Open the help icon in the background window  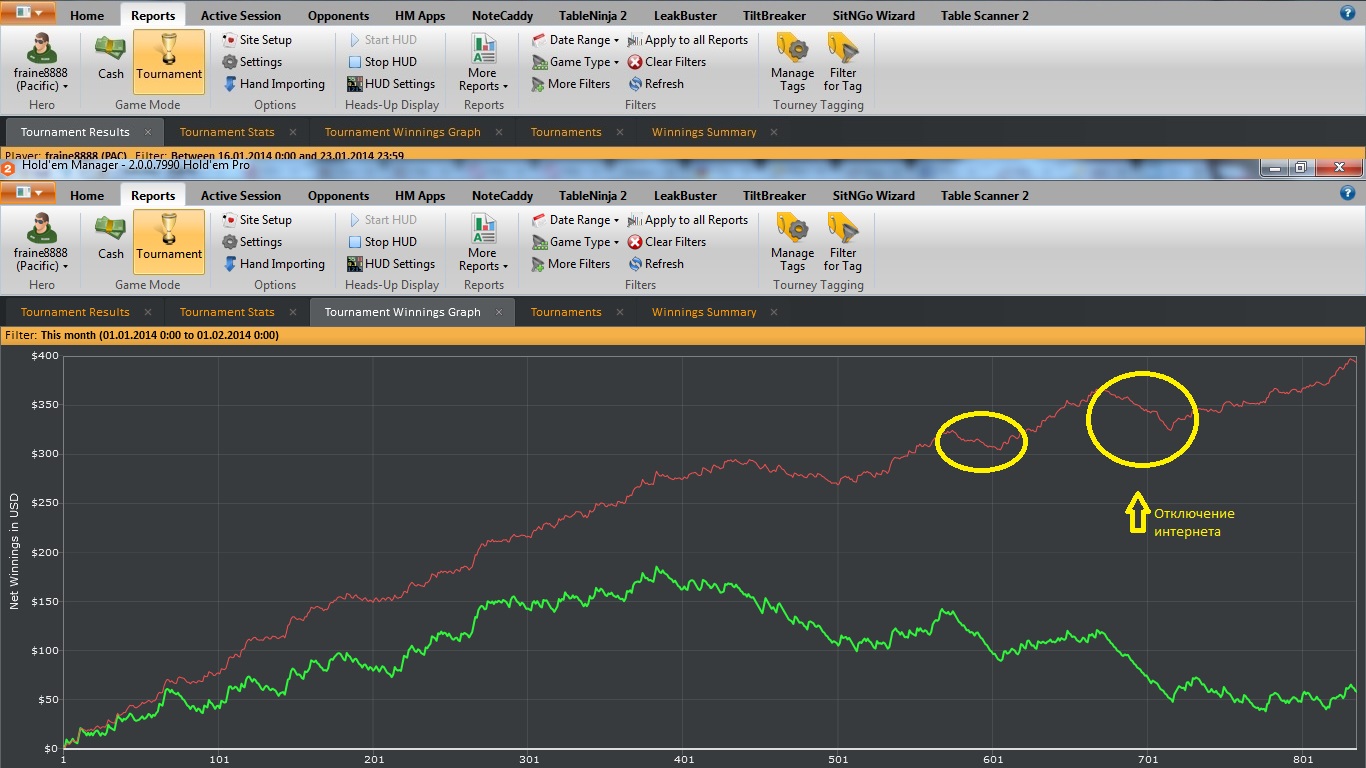coord(1347,13)
